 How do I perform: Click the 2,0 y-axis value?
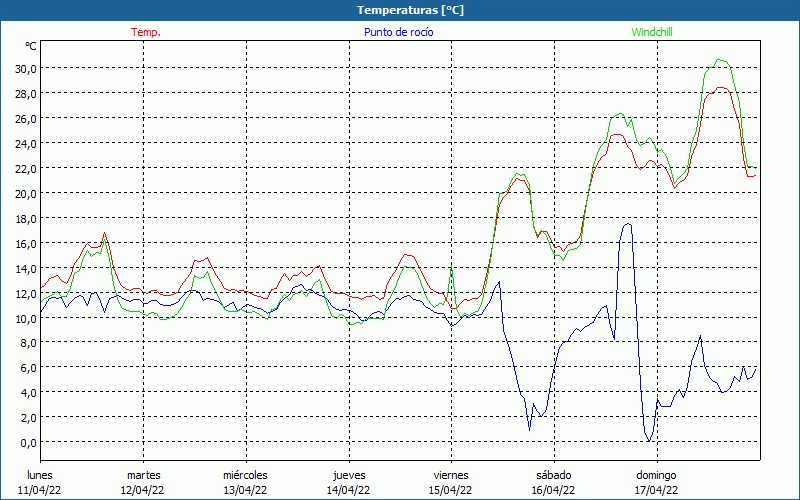(28, 418)
